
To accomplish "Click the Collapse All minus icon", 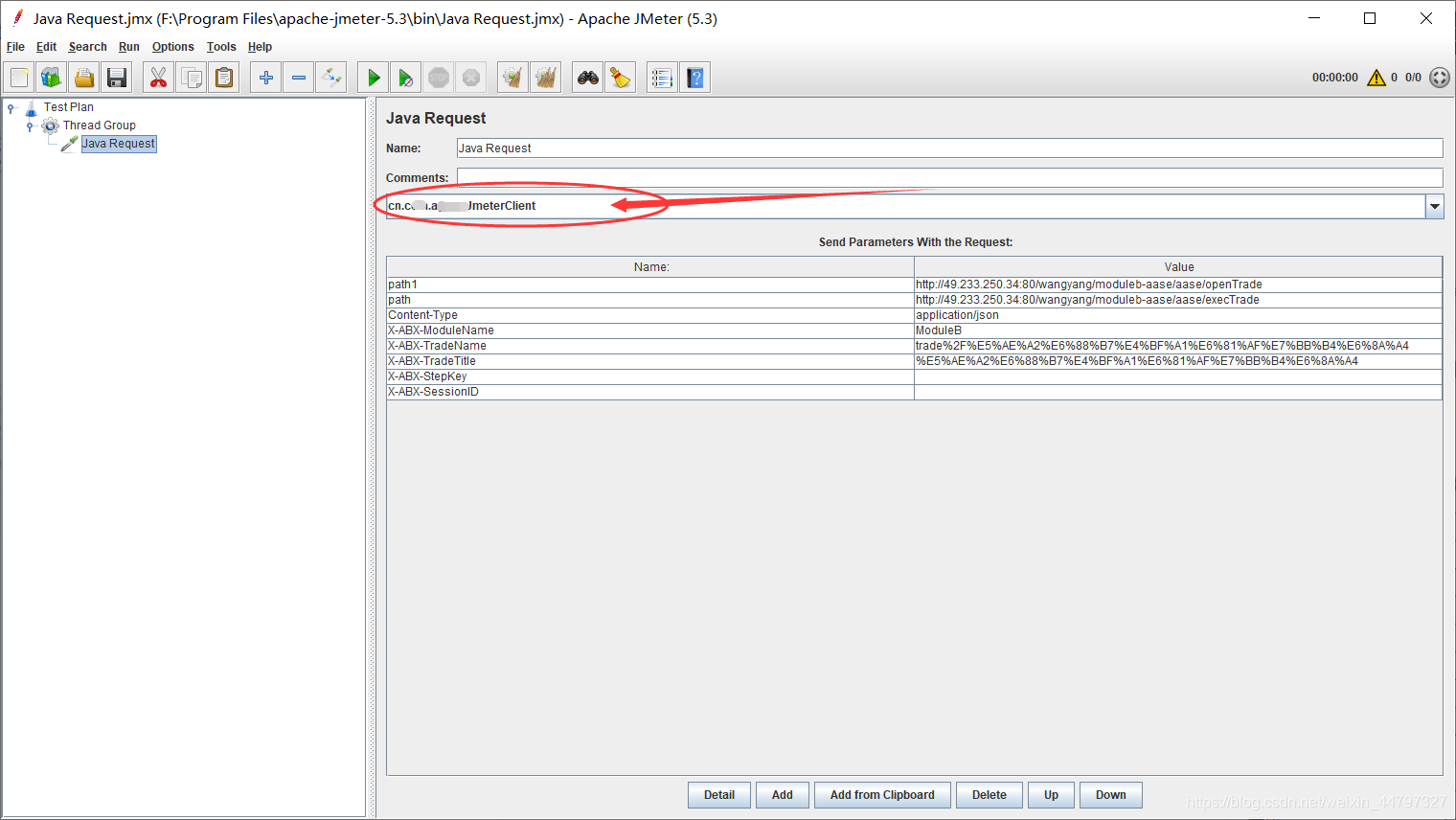I will click(299, 78).
